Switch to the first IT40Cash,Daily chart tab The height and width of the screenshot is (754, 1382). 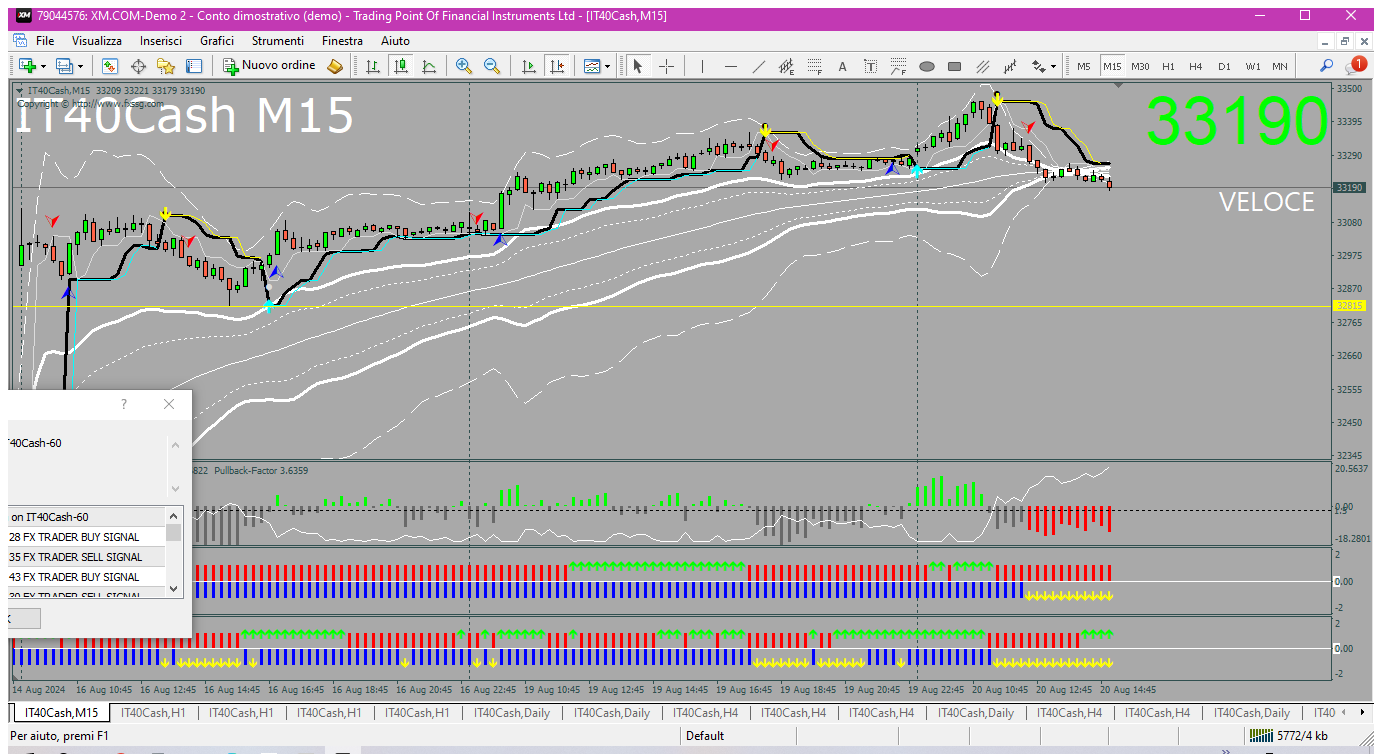512,713
